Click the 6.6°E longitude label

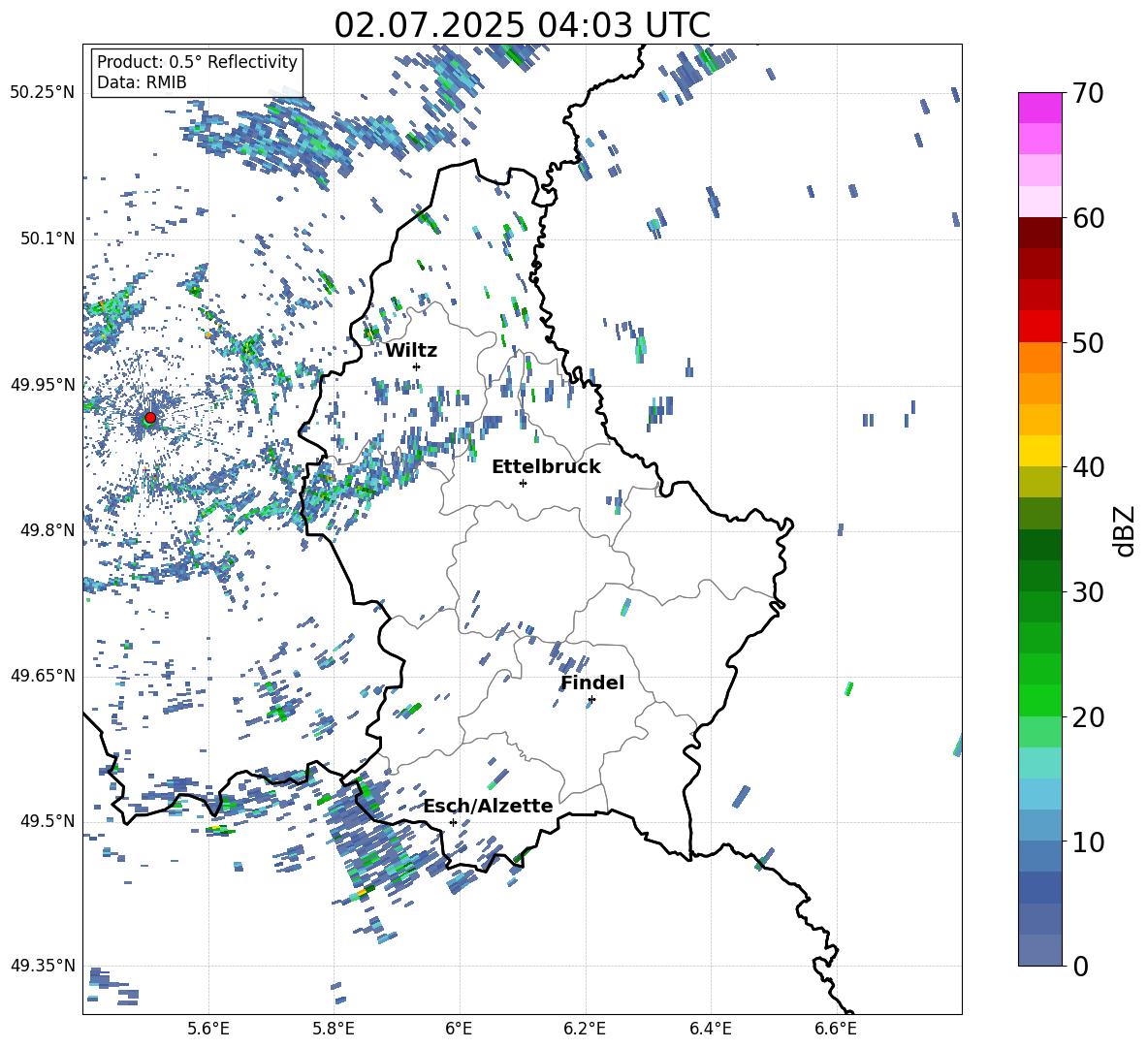point(836,1029)
